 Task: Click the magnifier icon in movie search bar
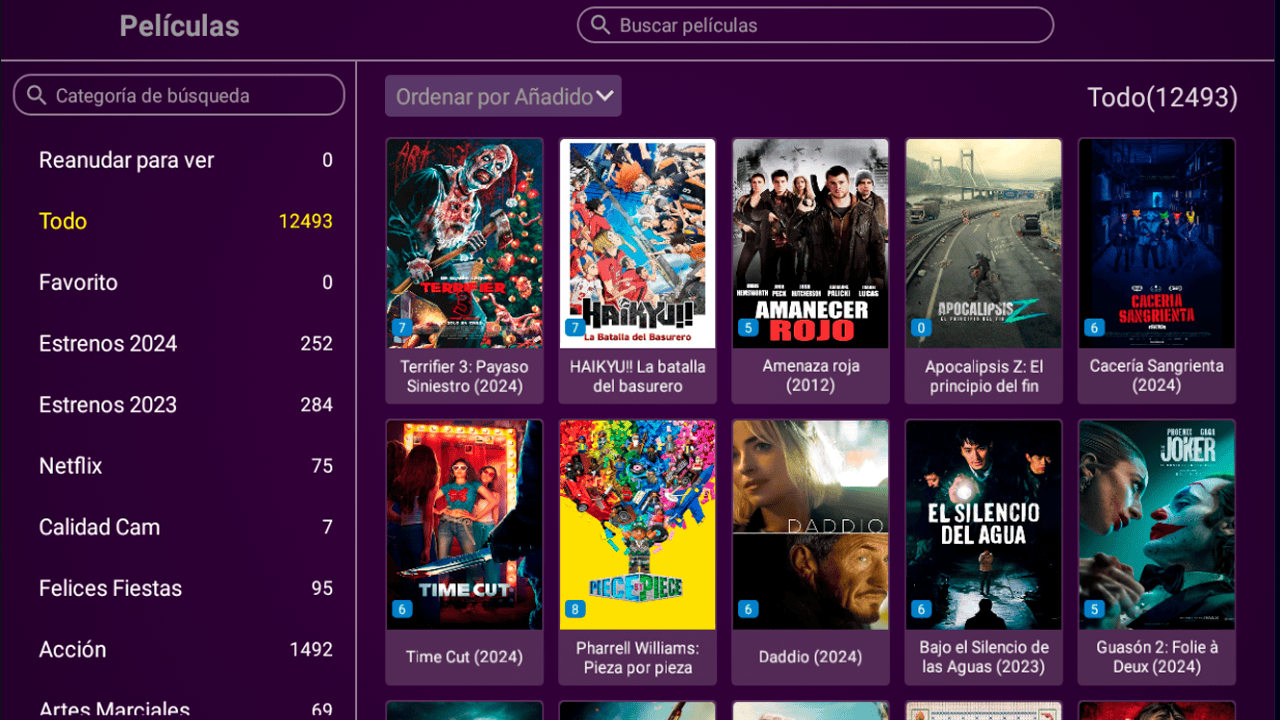click(x=600, y=25)
